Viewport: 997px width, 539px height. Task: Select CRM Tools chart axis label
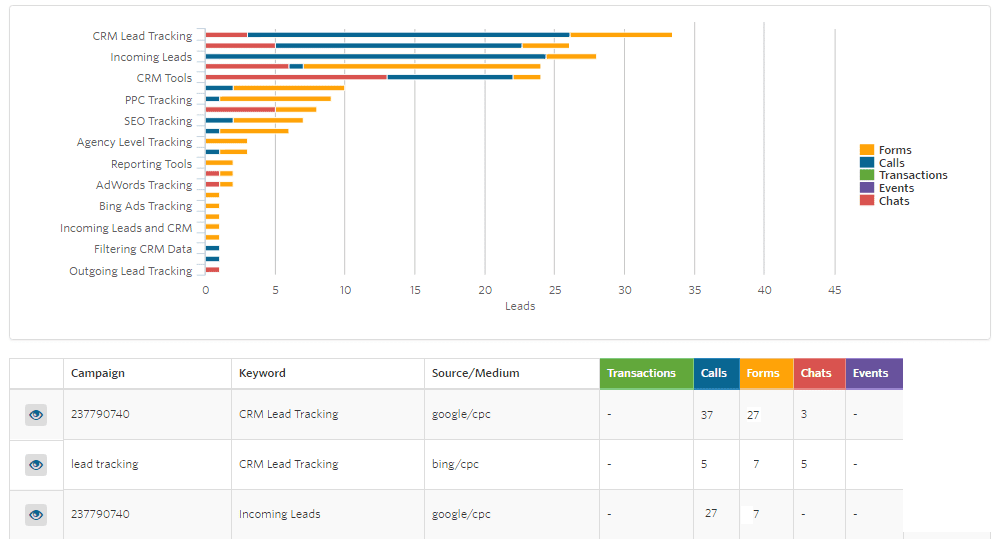(164, 78)
